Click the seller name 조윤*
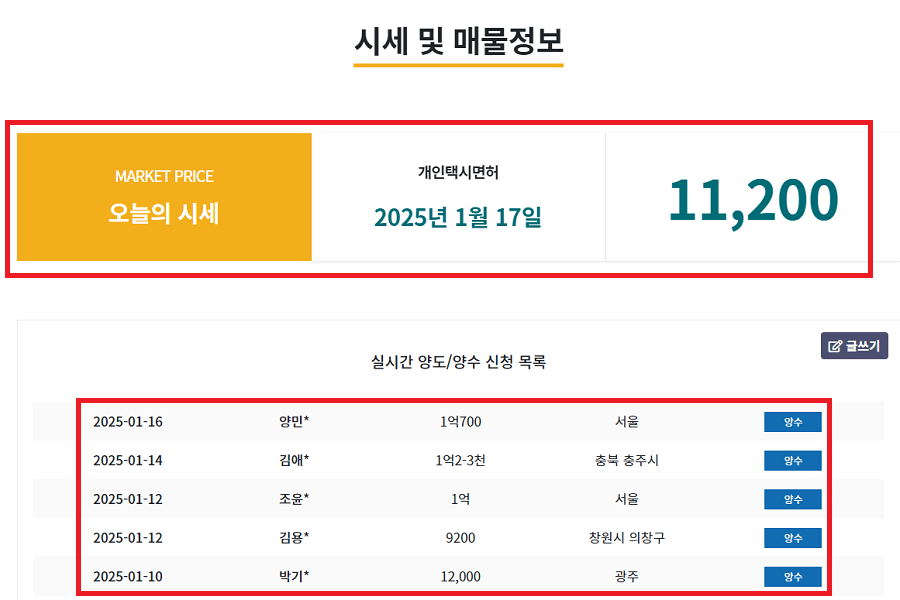Screen dimensions: 900x600 coord(294,498)
